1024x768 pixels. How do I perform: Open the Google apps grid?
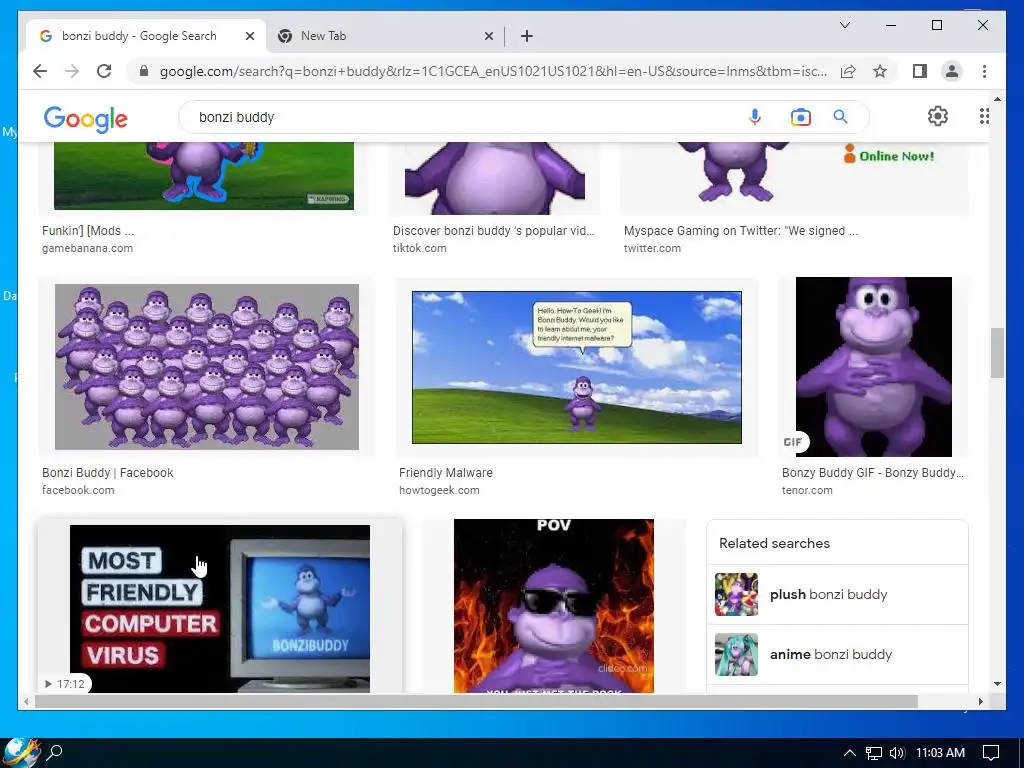point(984,116)
